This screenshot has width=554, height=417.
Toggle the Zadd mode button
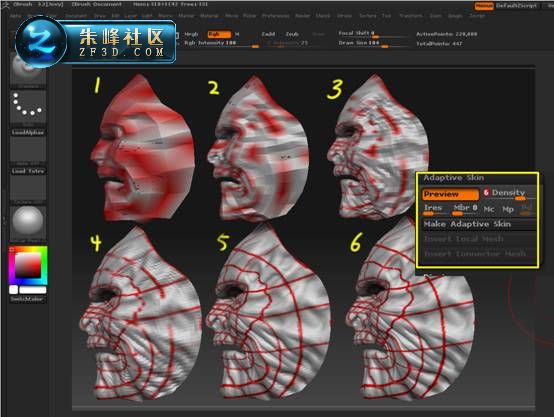268,34
